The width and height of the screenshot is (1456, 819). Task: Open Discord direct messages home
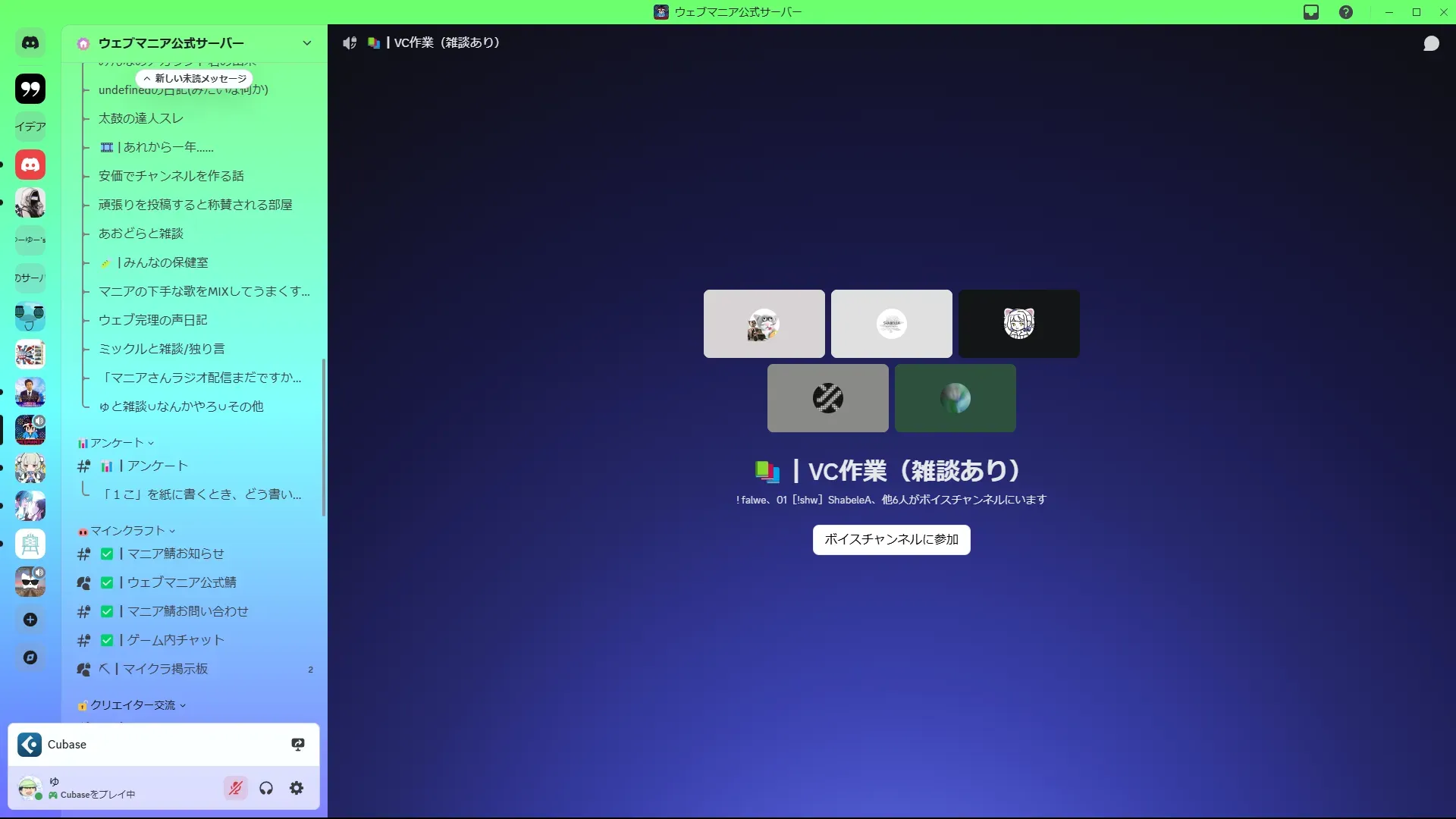(30, 43)
